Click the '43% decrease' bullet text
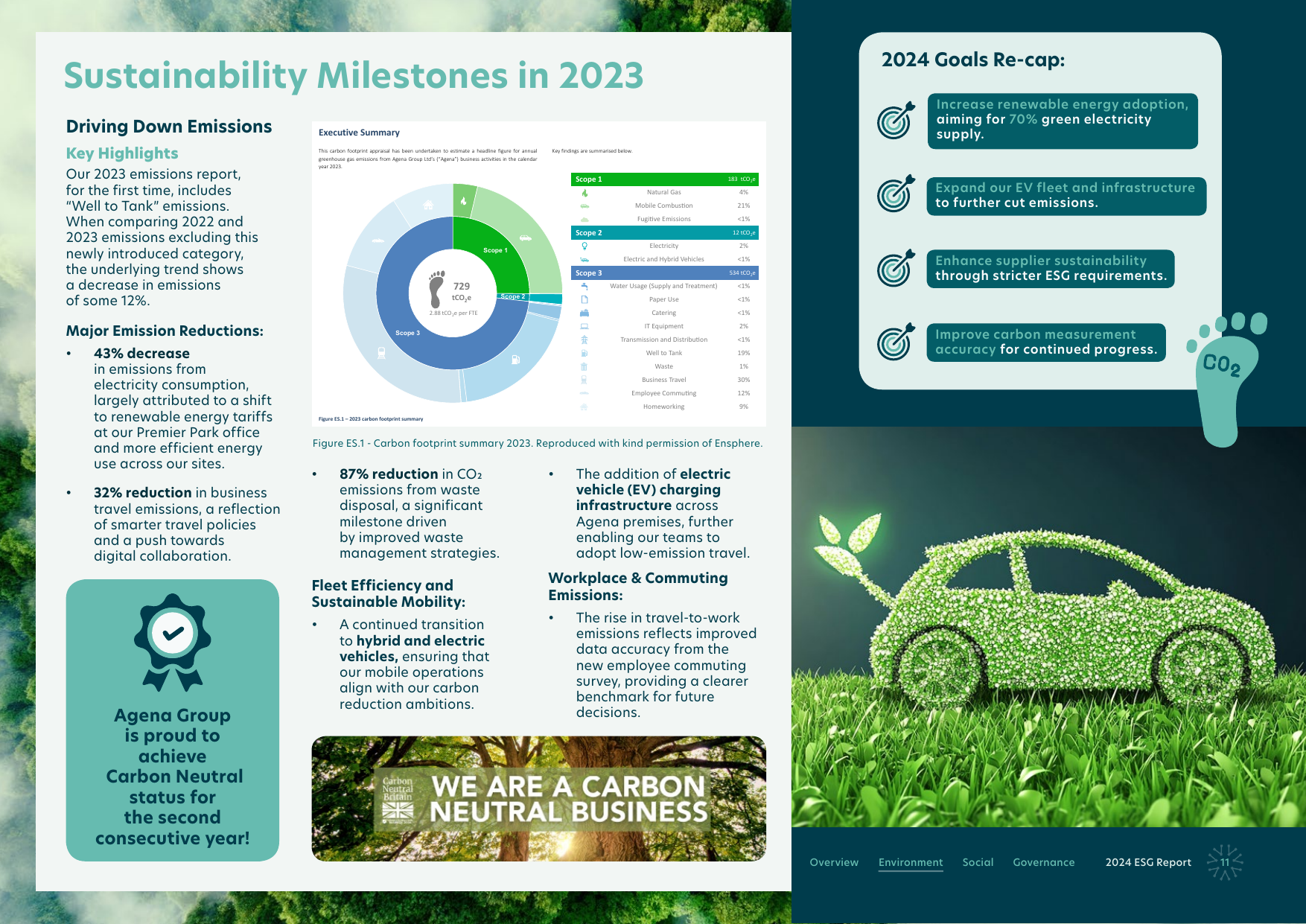This screenshot has width=1306, height=924. 141,353
